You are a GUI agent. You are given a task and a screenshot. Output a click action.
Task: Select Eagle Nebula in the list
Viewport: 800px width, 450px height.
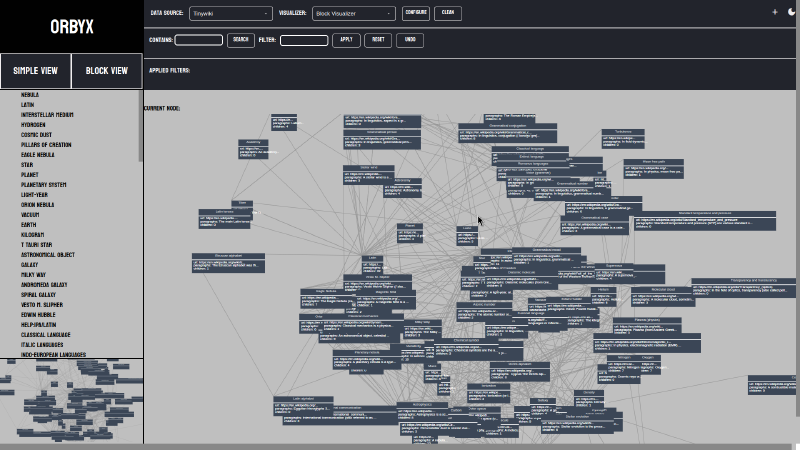point(37,155)
